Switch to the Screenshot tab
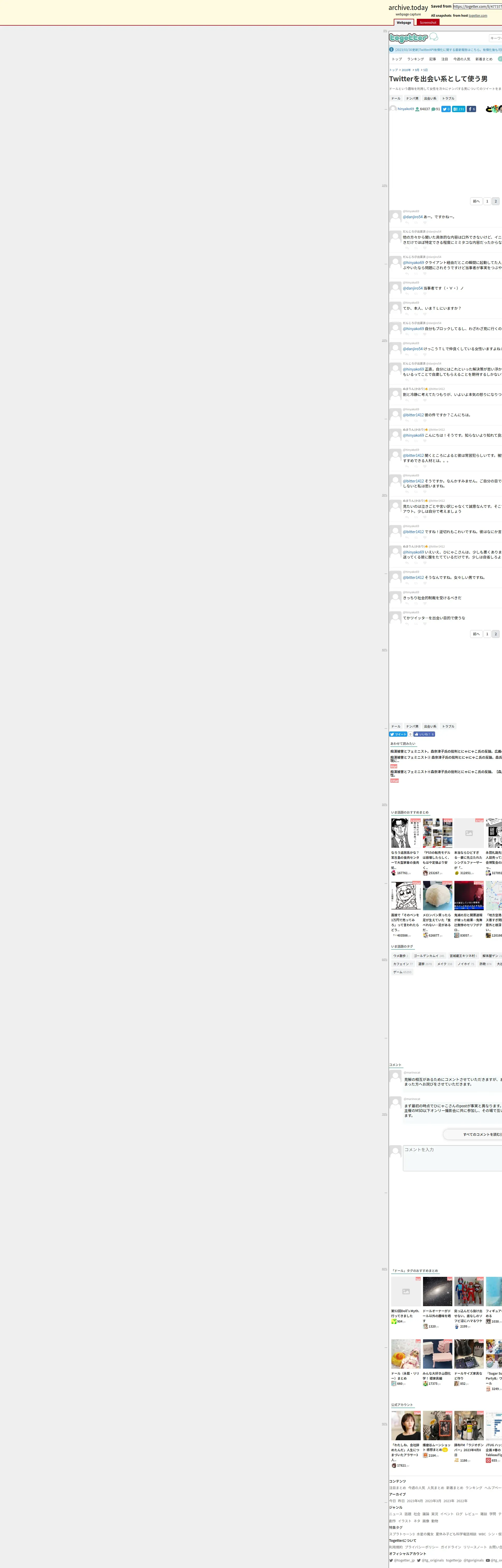This screenshot has width=502, height=1568. [x=428, y=22]
